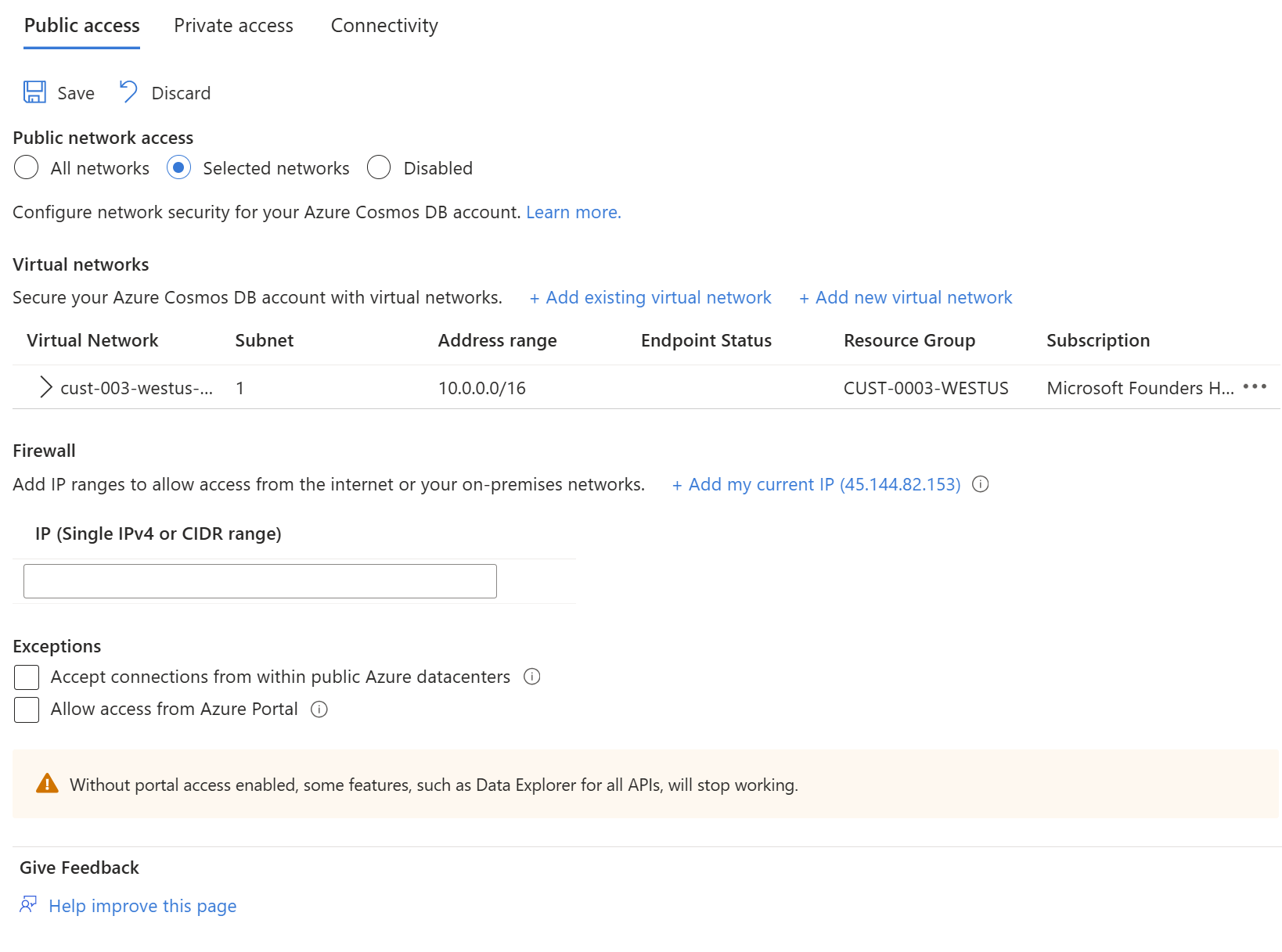
Task: Click Add new virtual network
Action: 906,297
